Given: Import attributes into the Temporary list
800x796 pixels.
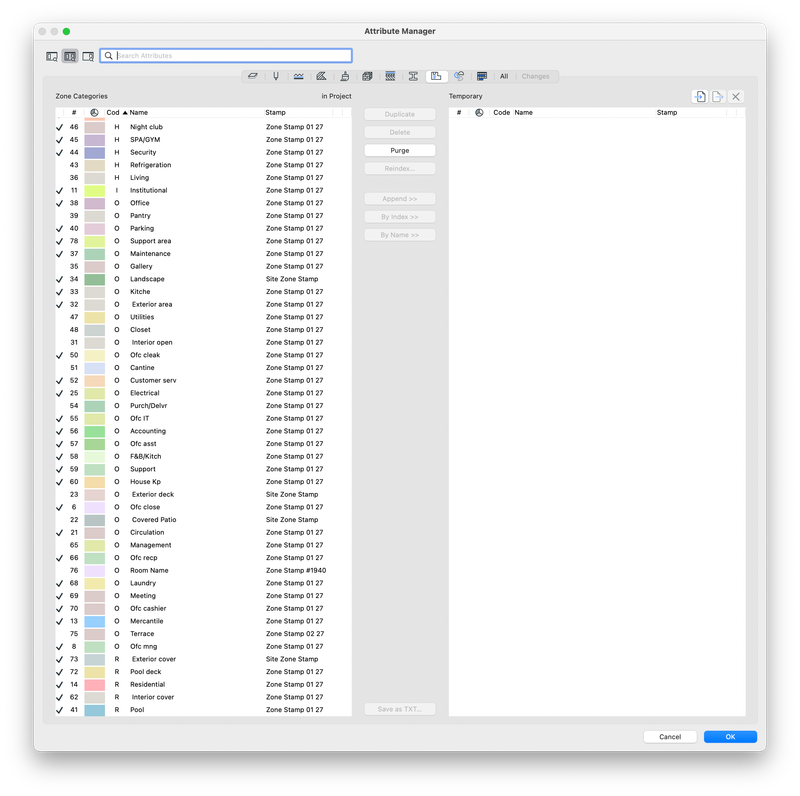Looking at the screenshot, I should pos(700,96).
